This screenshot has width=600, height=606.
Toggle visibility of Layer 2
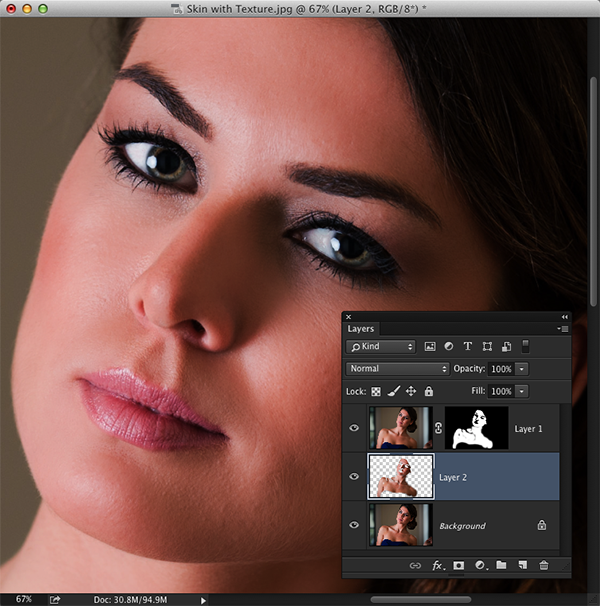pyautogui.click(x=354, y=477)
